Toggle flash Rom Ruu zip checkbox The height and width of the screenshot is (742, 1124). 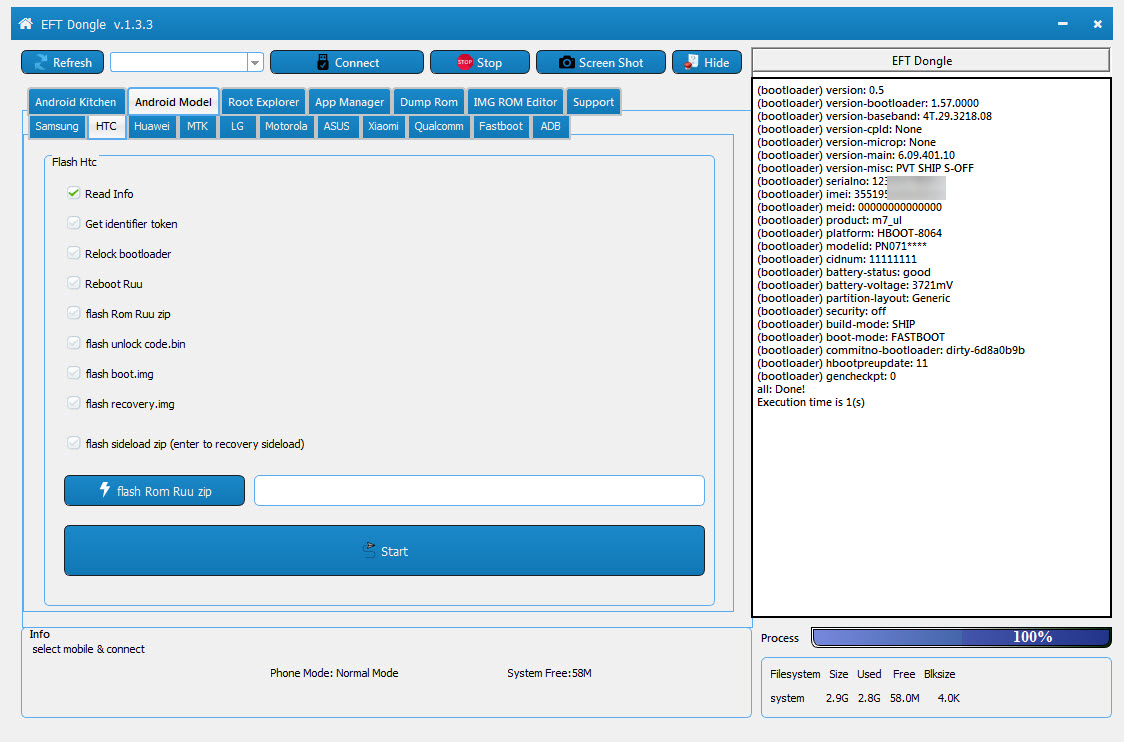[73, 313]
